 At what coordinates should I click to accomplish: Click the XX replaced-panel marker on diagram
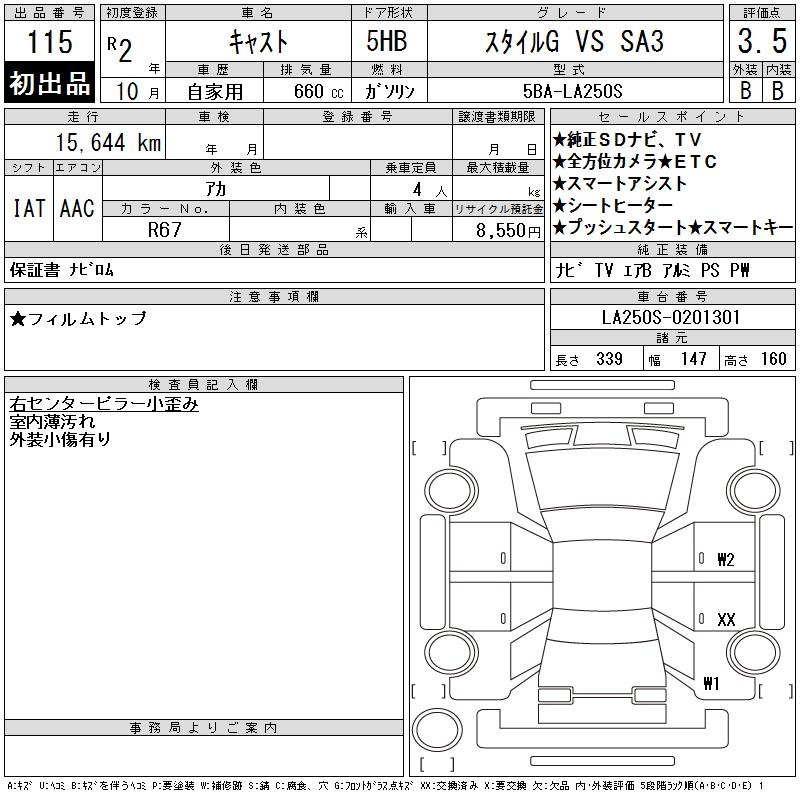(726, 620)
